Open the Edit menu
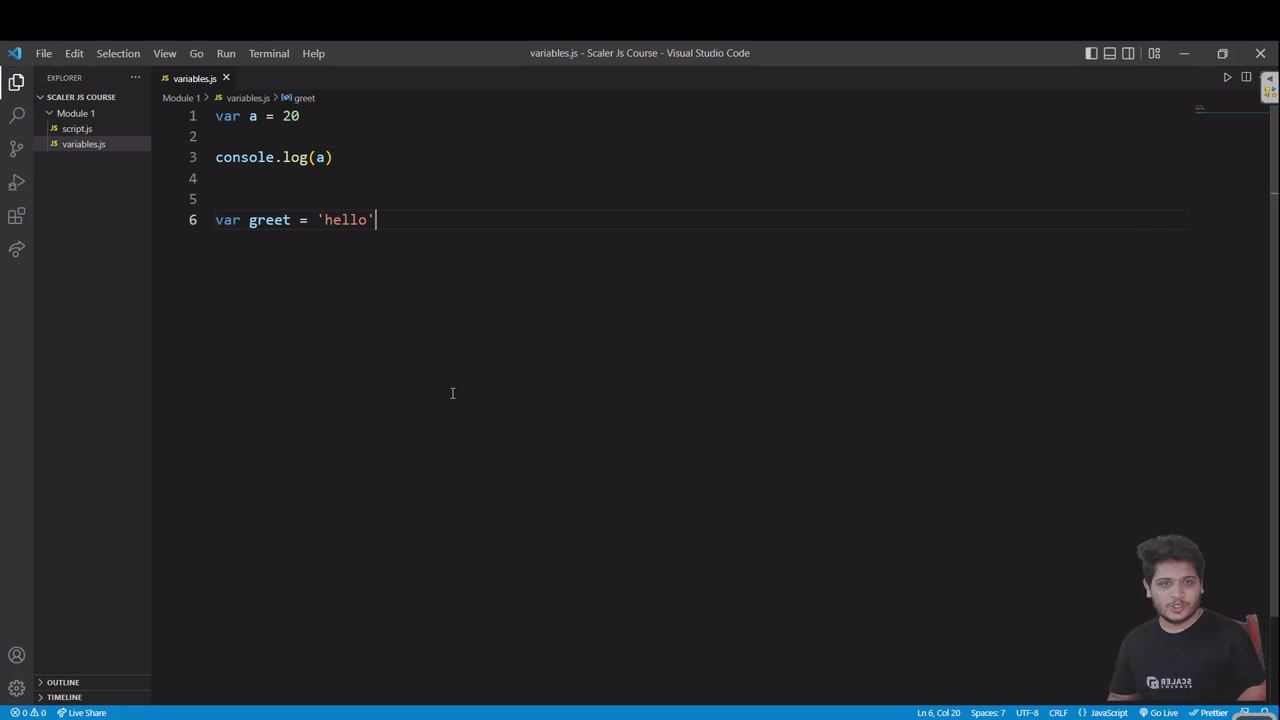Viewport: 1280px width, 720px height. pyautogui.click(x=74, y=53)
